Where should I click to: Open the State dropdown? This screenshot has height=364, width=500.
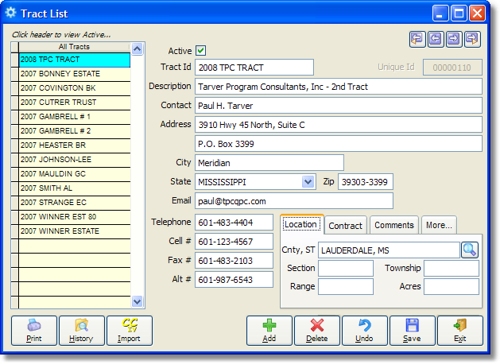coord(308,182)
